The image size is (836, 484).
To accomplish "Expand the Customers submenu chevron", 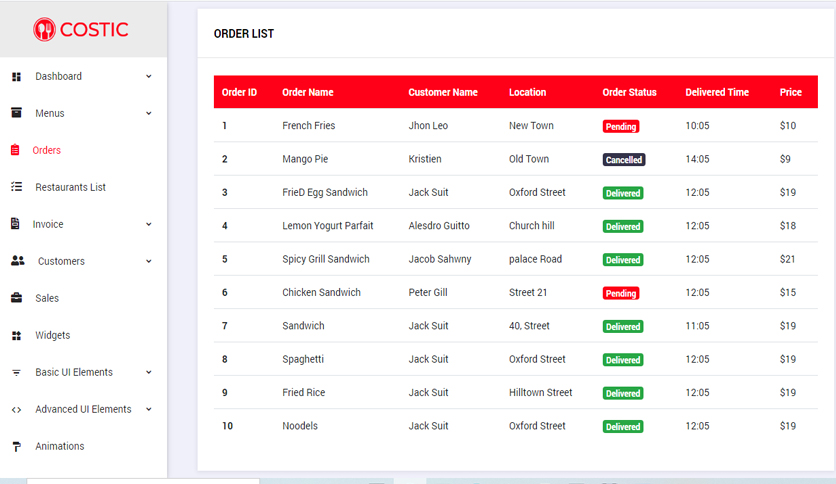I will (149, 261).
